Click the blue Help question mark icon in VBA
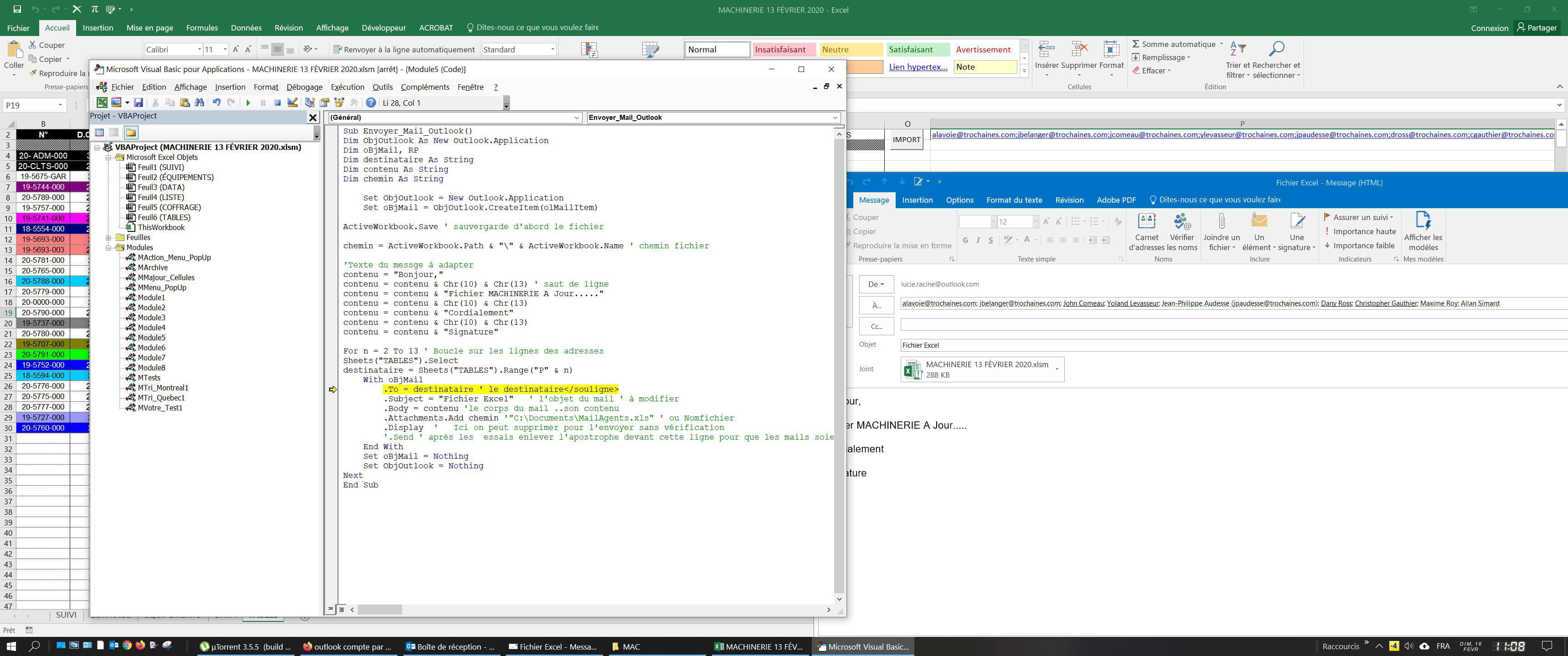This screenshot has height=656, width=1568. 371,102
